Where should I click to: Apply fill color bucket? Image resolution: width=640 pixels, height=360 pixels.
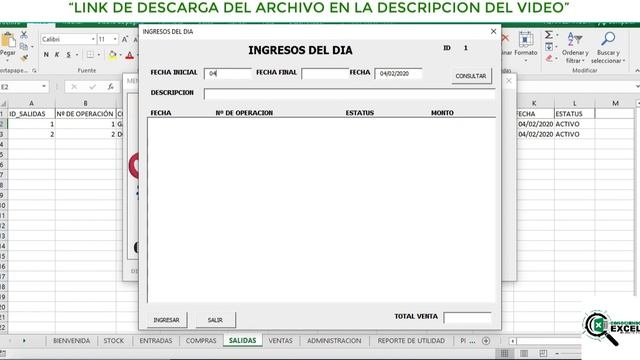(x=112, y=55)
